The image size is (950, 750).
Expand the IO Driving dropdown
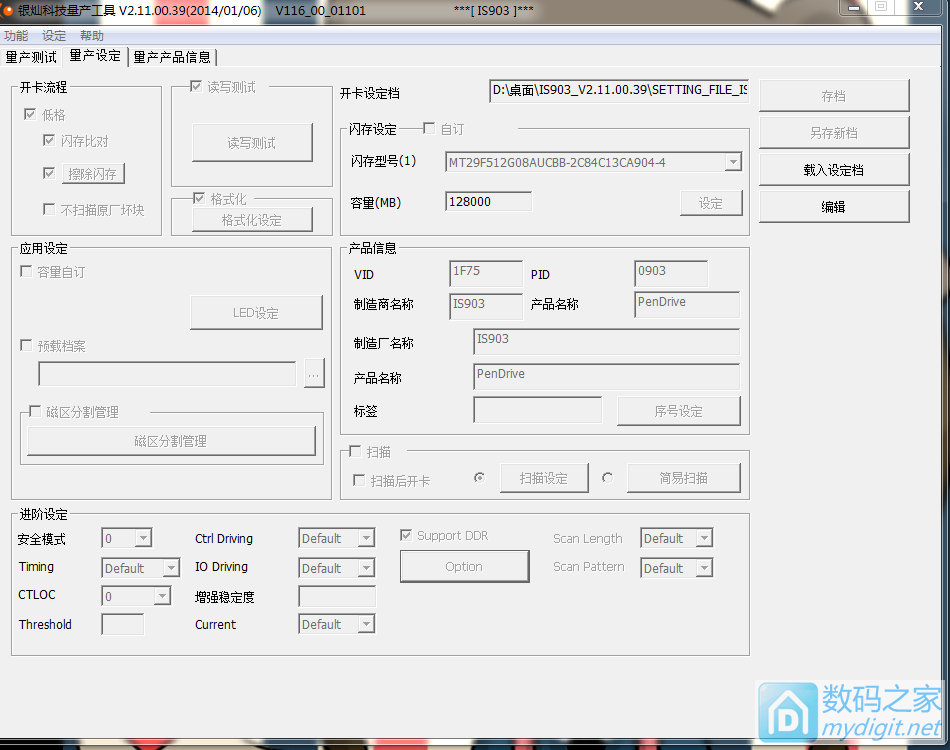[367, 568]
